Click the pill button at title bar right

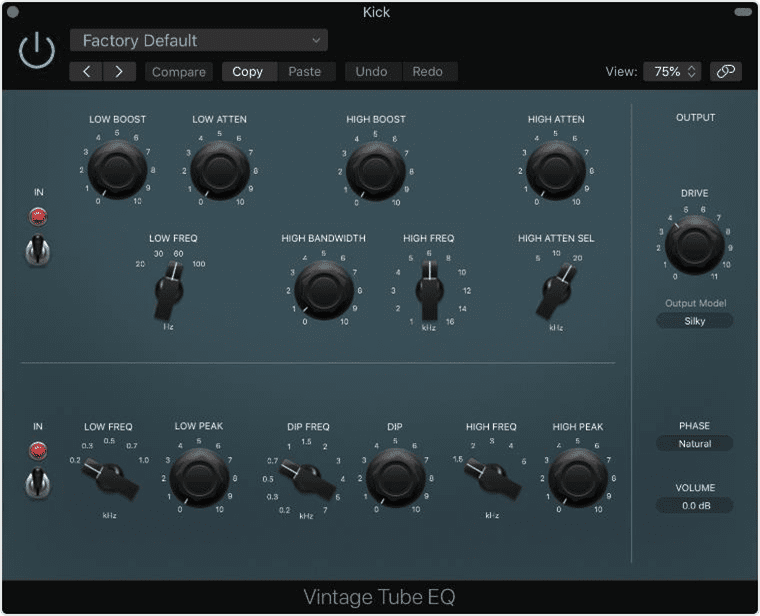[743, 12]
